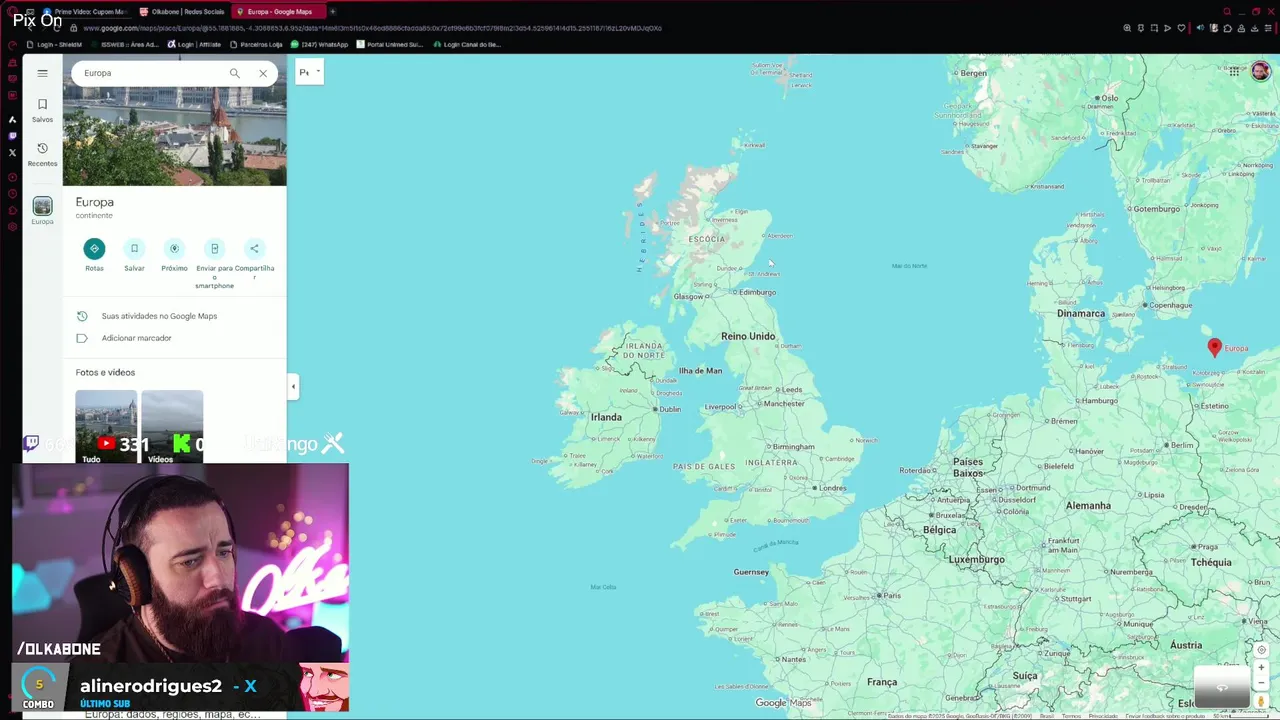Image resolution: width=1280 pixels, height=720 pixels.
Task: Click the Edimburgo city label
Action: tap(757, 292)
